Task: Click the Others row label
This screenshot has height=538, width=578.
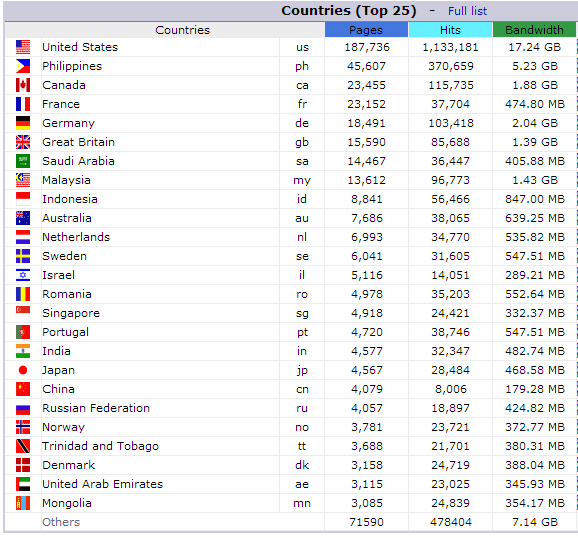Action: [x=61, y=522]
